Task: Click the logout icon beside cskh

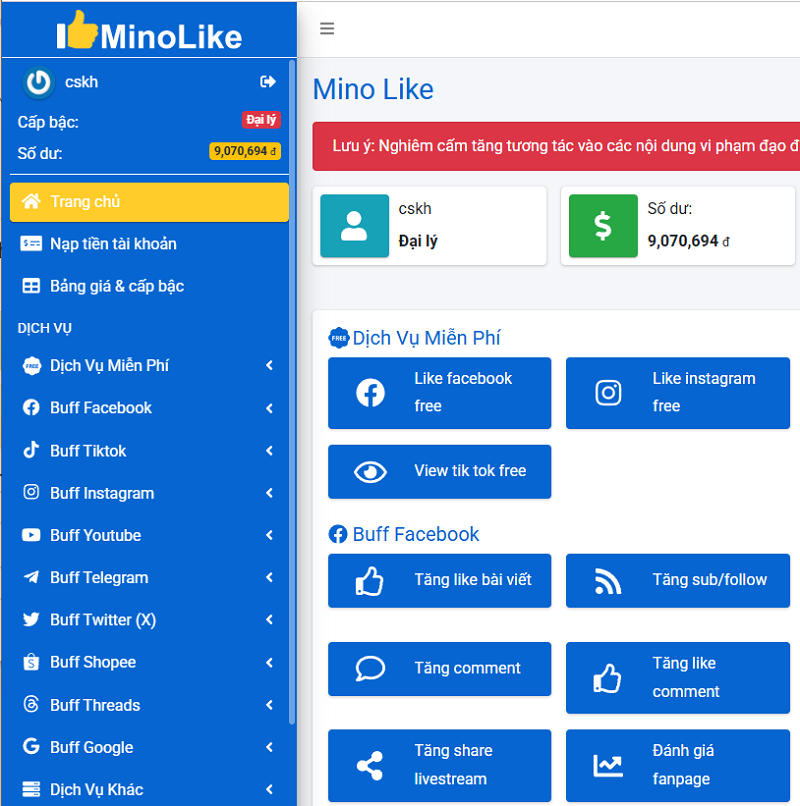Action: tap(268, 82)
